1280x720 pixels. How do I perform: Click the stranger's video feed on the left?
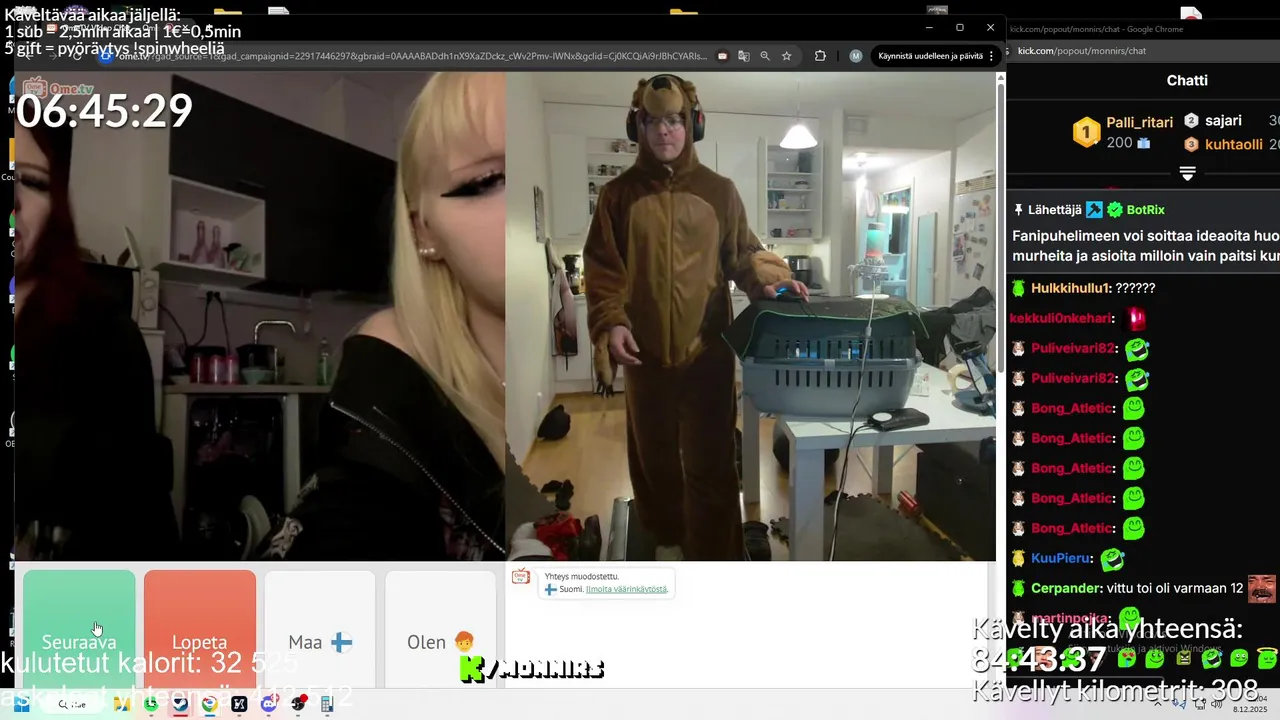(x=260, y=316)
